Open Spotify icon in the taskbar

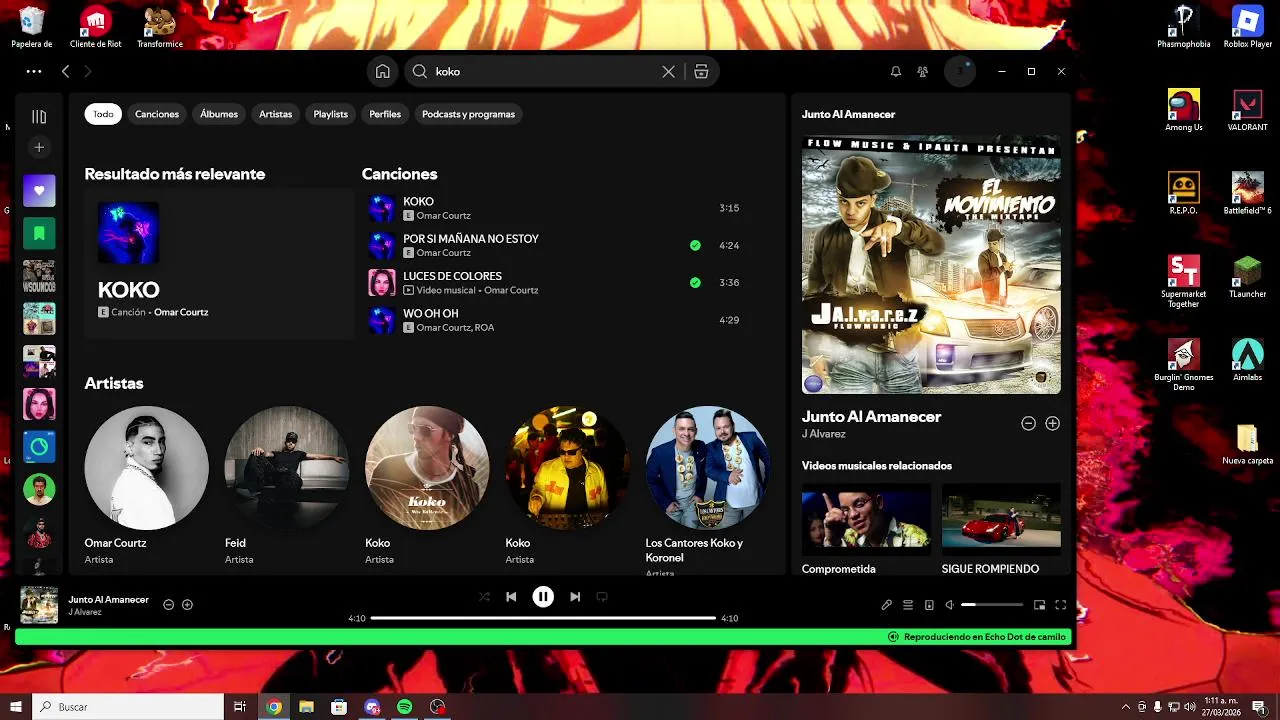[x=404, y=707]
